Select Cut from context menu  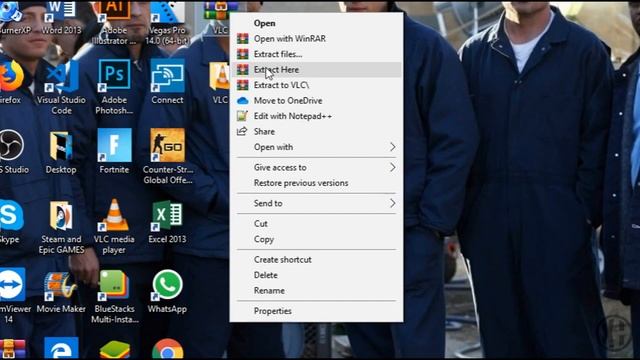point(316,224)
